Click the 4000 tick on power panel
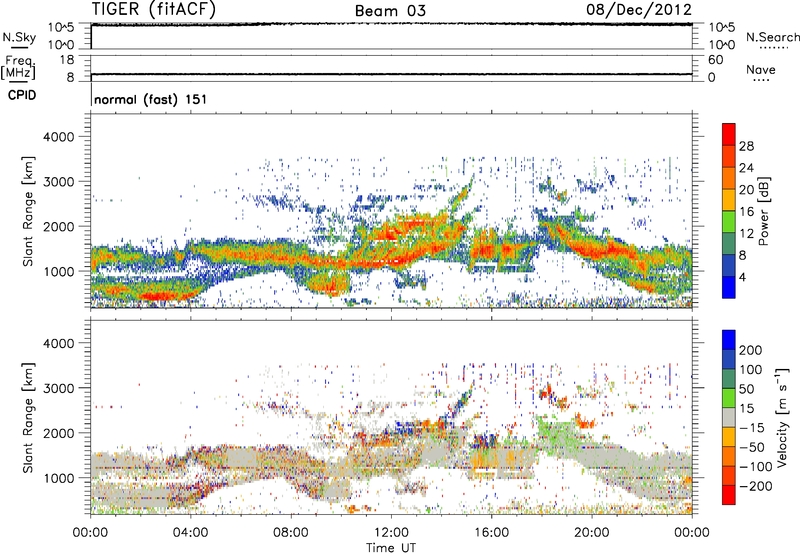Screen dimensions: 800x554 point(59,137)
